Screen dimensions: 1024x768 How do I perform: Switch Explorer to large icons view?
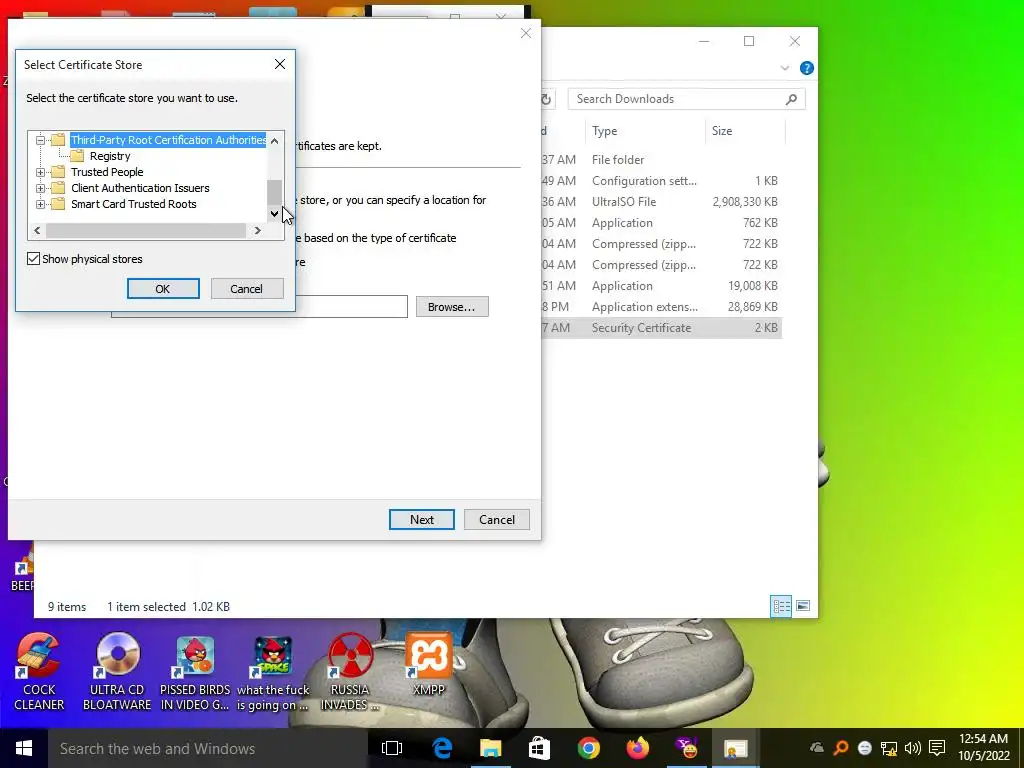coord(803,606)
